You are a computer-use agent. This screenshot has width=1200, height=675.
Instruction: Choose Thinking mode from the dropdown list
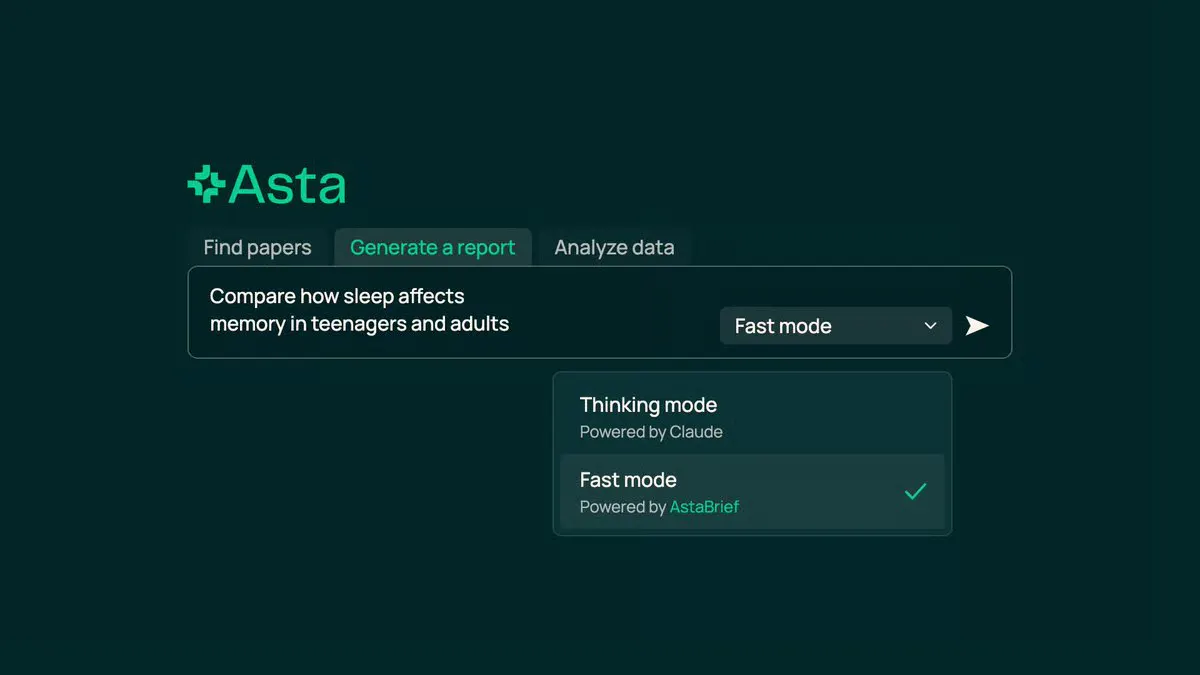pos(752,417)
